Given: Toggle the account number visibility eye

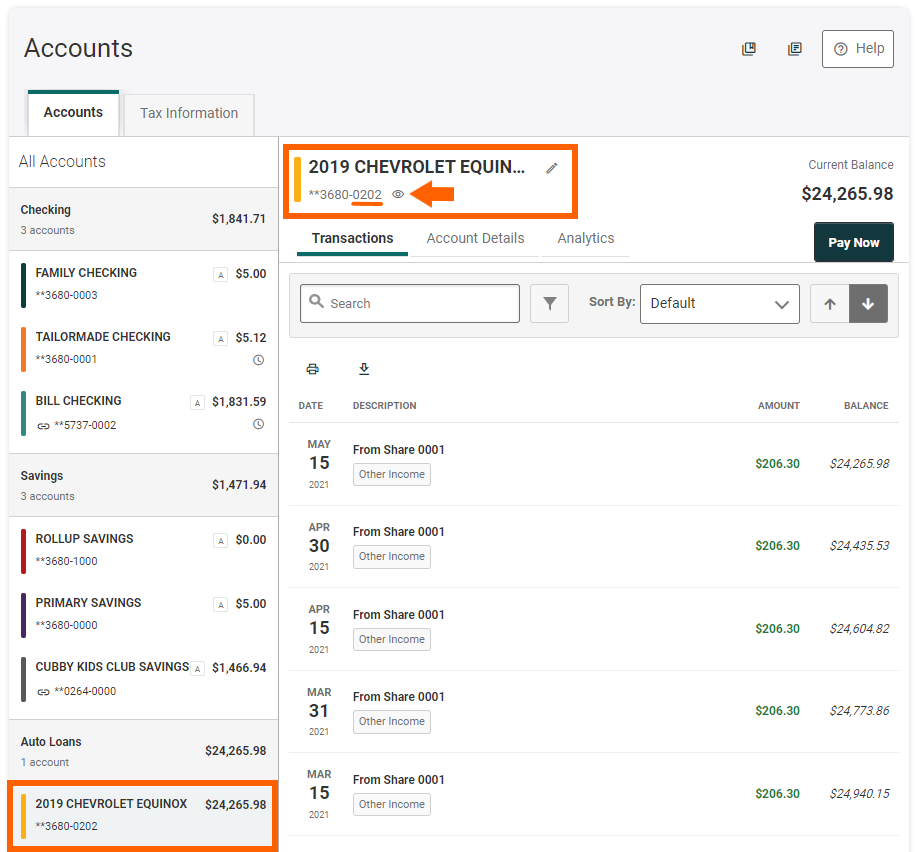Looking at the screenshot, I should [x=398, y=194].
